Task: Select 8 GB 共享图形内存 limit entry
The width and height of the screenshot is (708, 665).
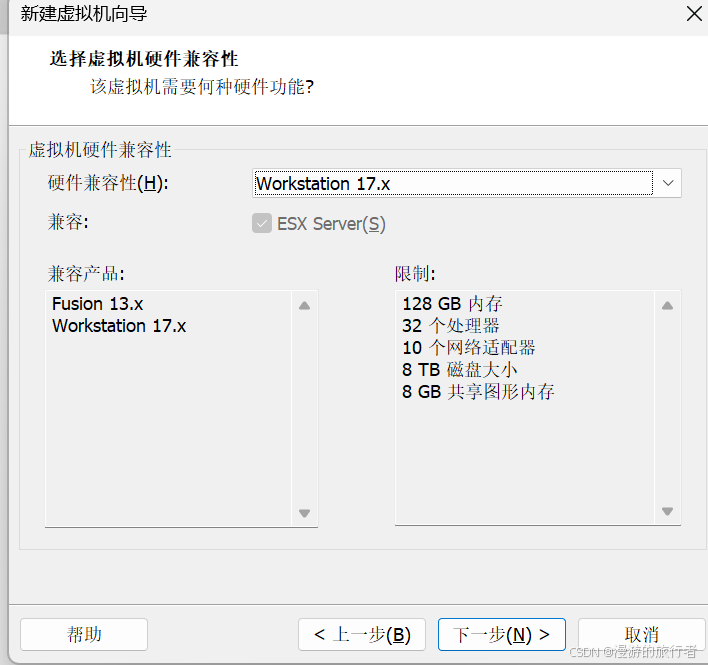Action: (x=478, y=391)
